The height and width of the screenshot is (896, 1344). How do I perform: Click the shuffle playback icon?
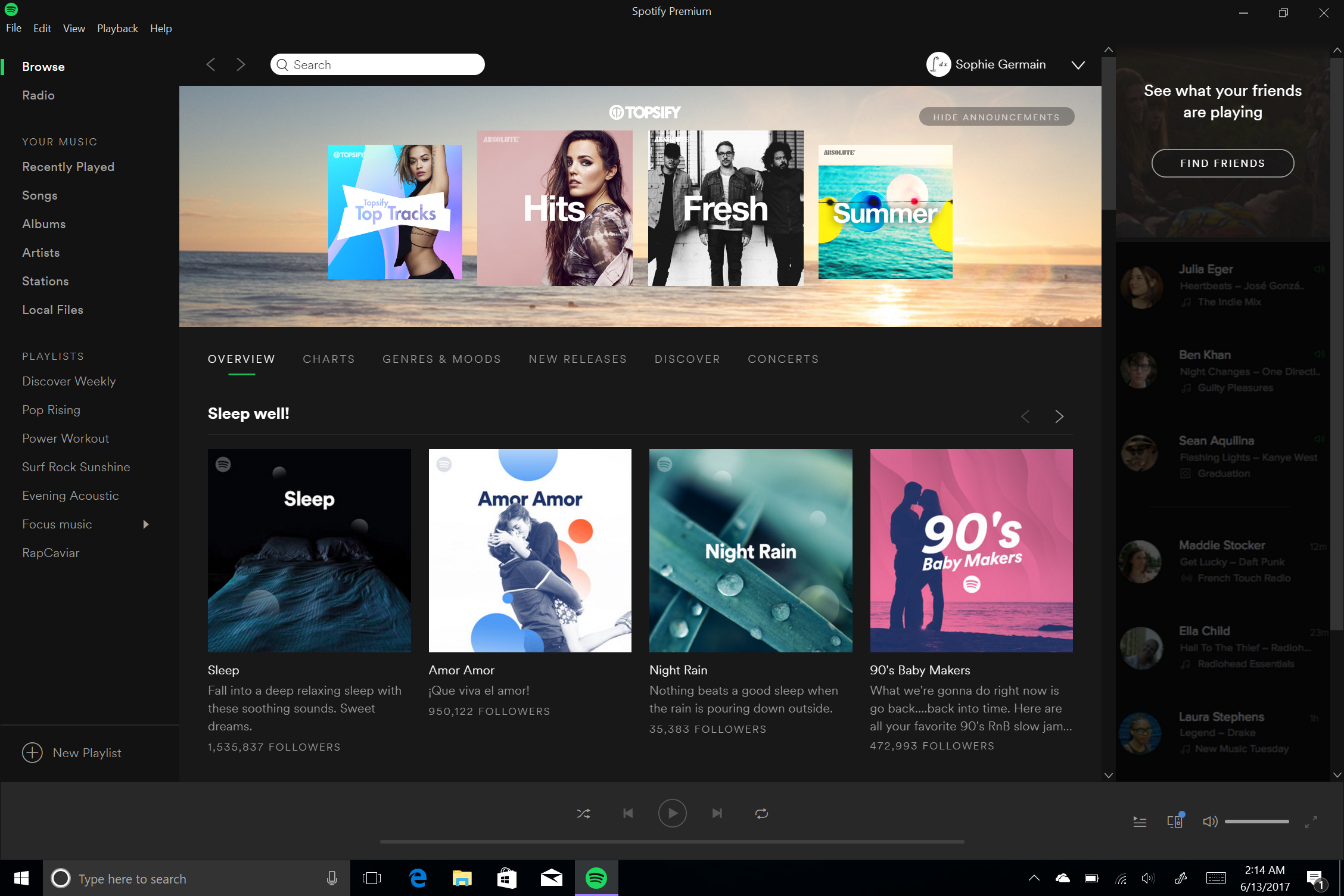[x=583, y=813]
